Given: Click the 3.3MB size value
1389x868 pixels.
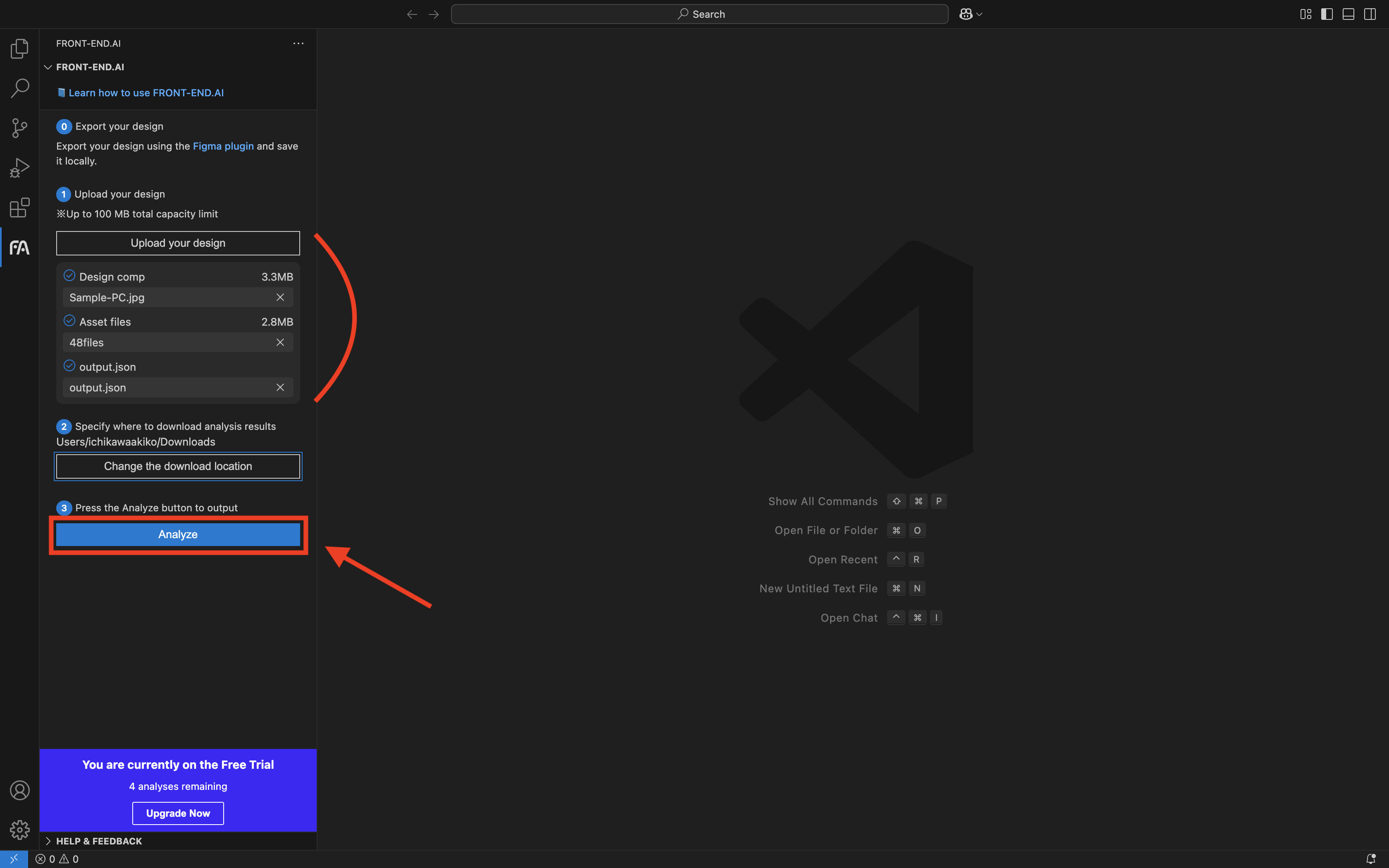Looking at the screenshot, I should (x=277, y=277).
